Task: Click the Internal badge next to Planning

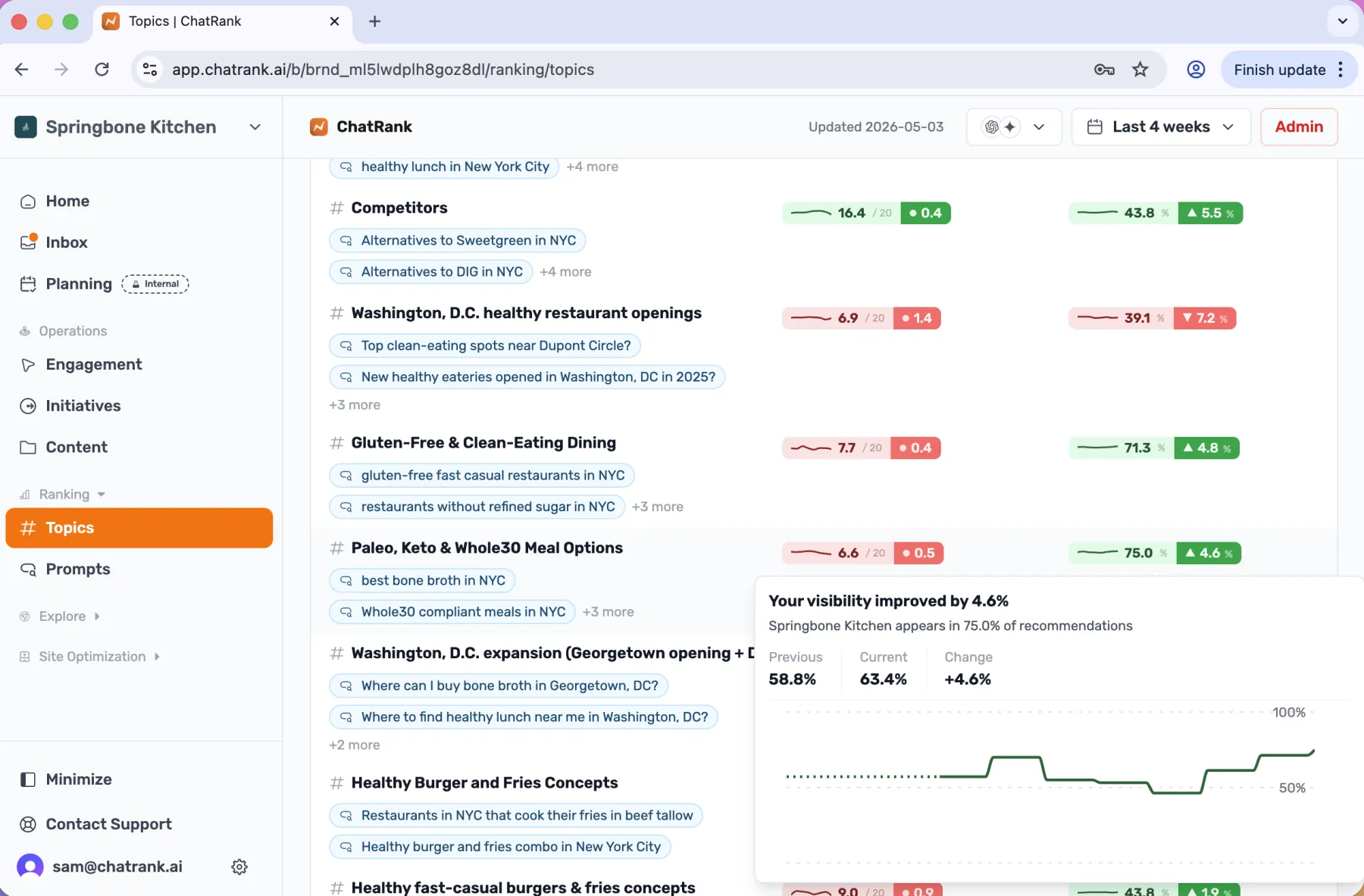Action: click(x=155, y=284)
